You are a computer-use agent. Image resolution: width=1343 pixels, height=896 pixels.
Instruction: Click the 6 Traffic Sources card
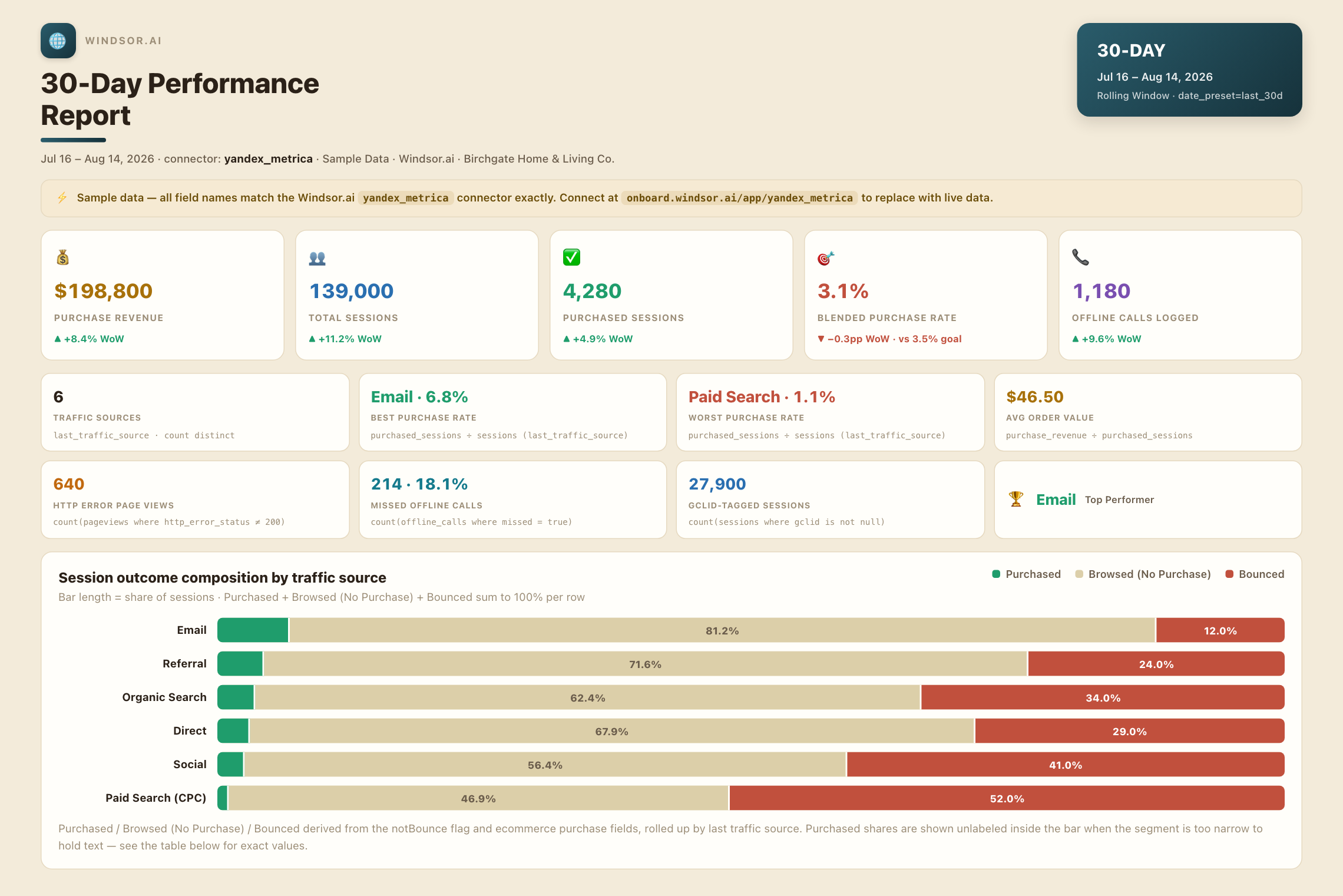coord(195,412)
